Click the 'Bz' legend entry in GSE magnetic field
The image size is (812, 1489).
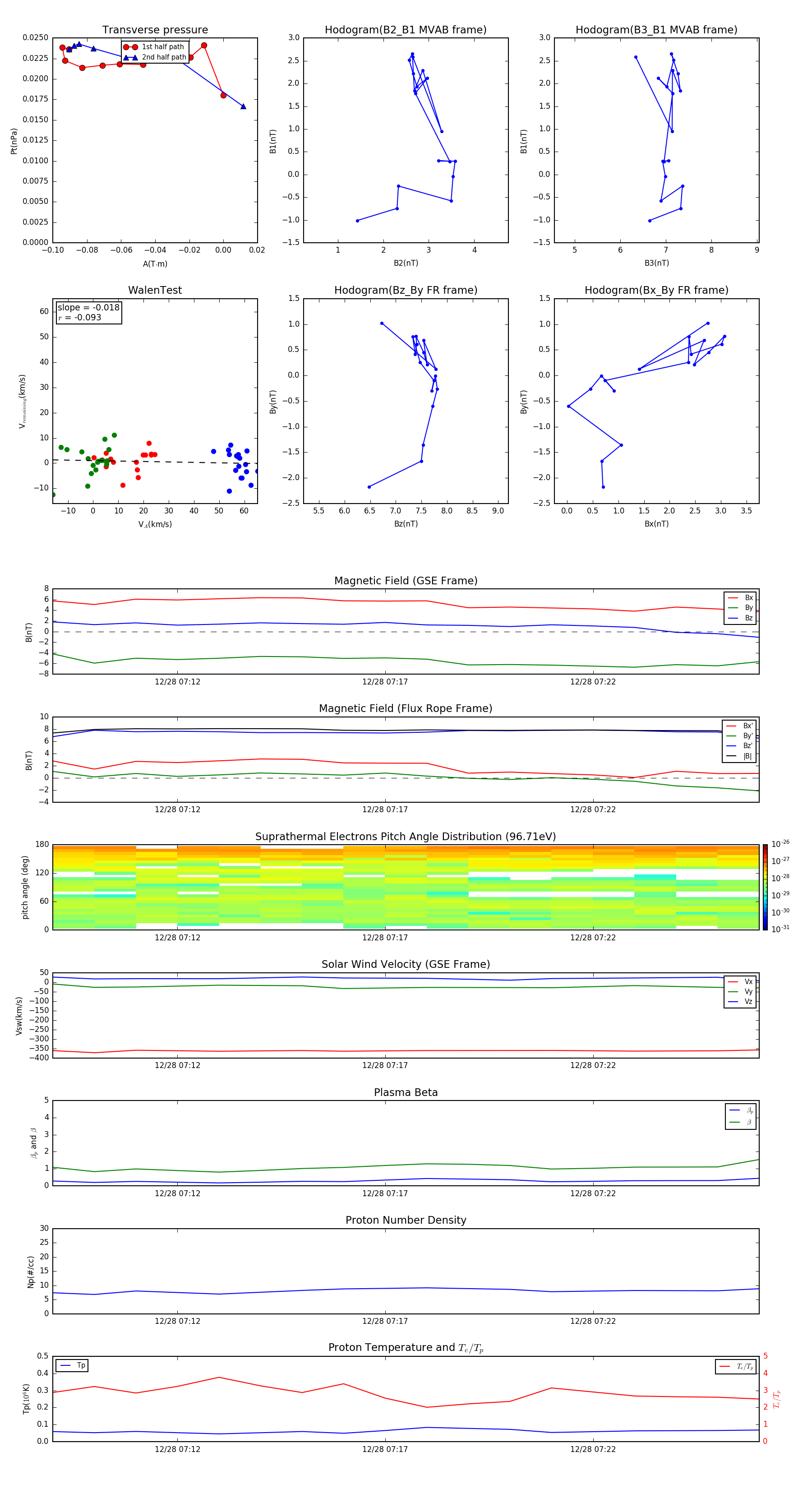[x=740, y=618]
